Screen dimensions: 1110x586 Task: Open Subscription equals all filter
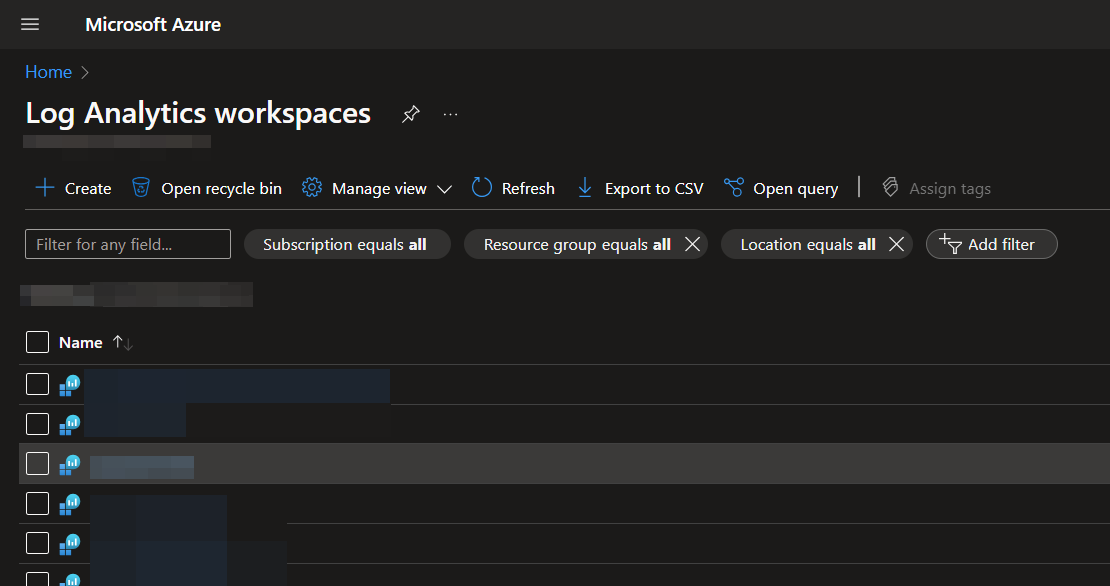tap(347, 244)
